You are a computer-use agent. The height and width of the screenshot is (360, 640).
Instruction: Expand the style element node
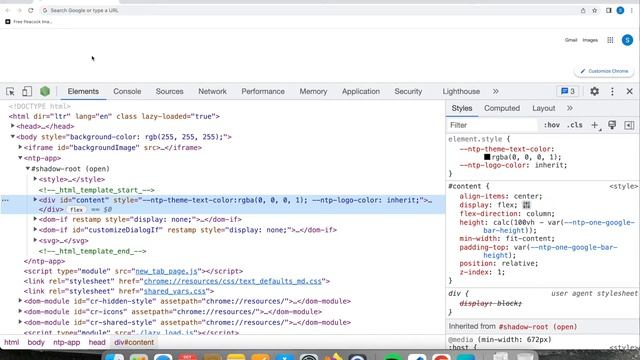click(x=35, y=179)
